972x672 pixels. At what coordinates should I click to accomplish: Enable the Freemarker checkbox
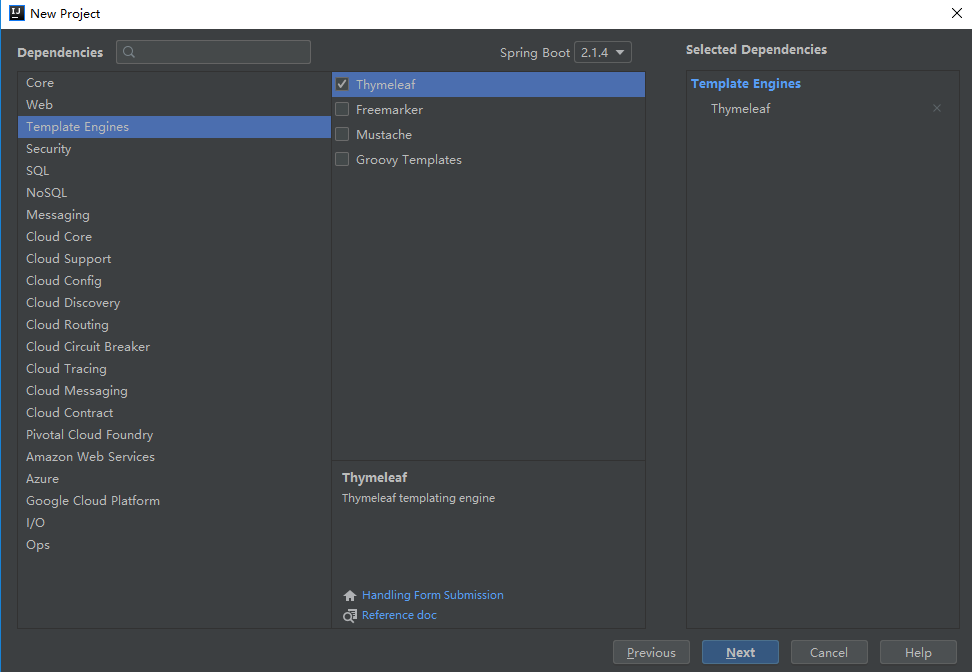342,109
